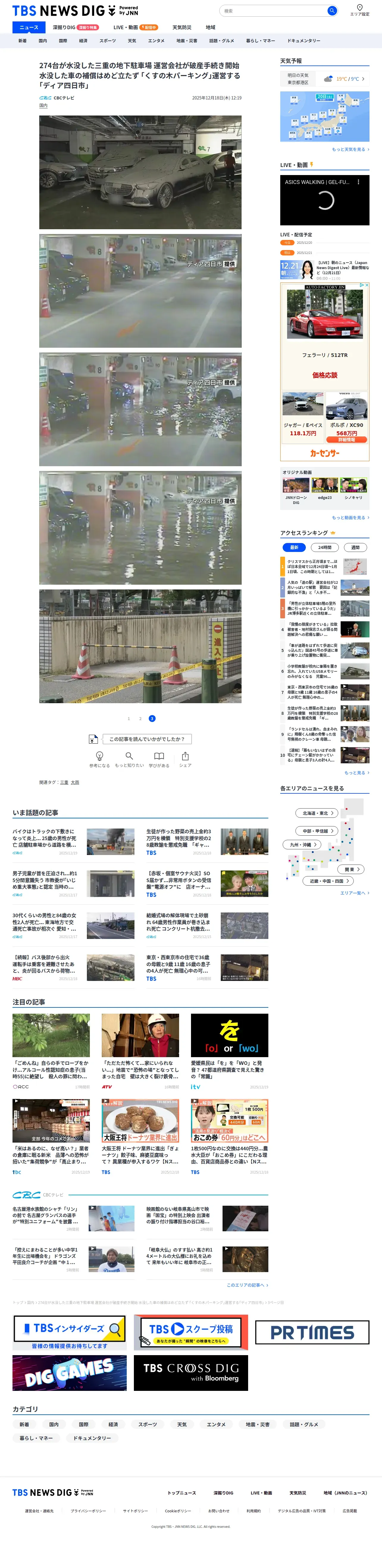Open 中部・甲信越 area news

point(316,831)
